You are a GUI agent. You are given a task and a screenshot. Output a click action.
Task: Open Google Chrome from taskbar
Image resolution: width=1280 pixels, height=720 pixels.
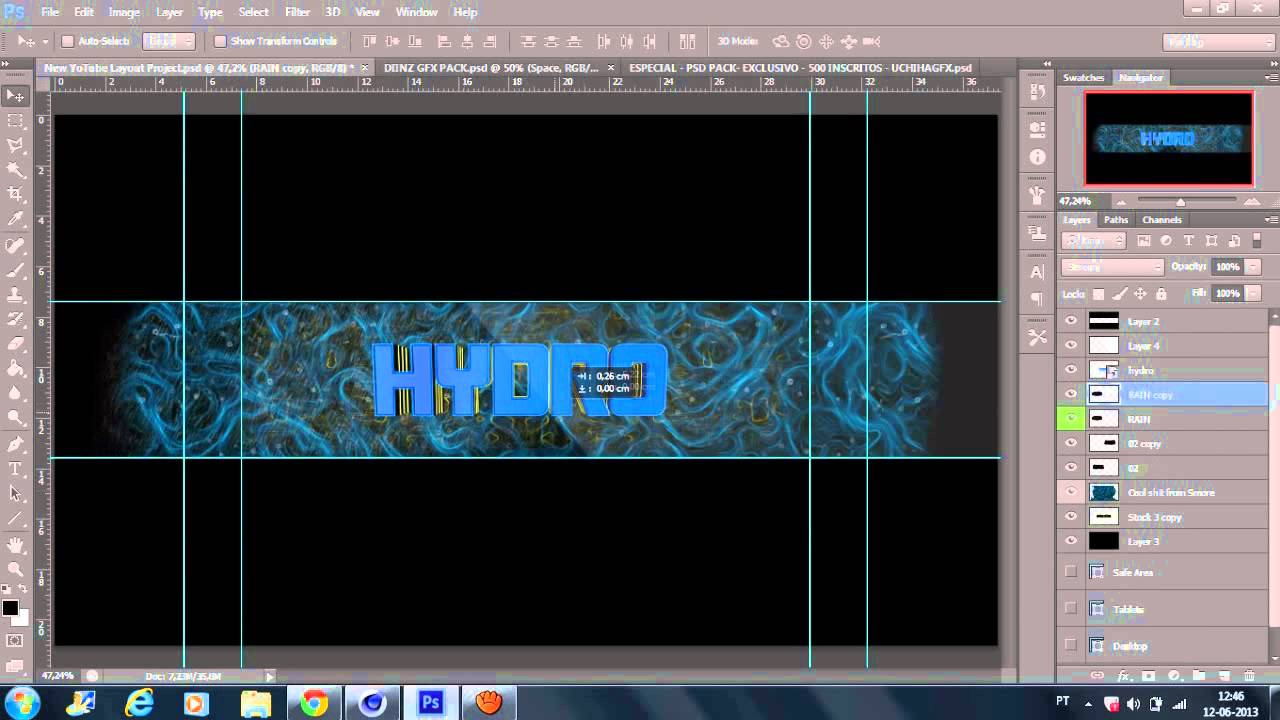pos(314,704)
